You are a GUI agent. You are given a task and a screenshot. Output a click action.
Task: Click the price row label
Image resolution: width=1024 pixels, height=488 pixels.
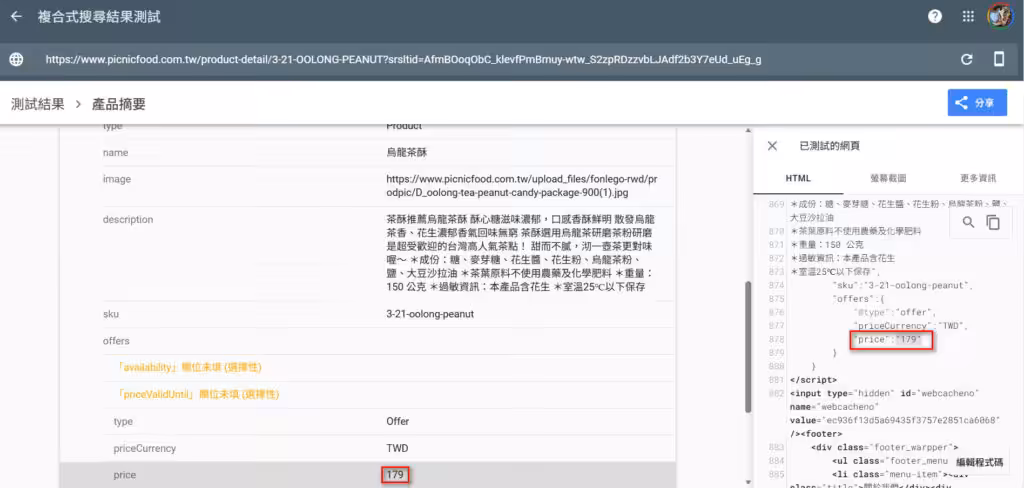pyautogui.click(x=124, y=475)
